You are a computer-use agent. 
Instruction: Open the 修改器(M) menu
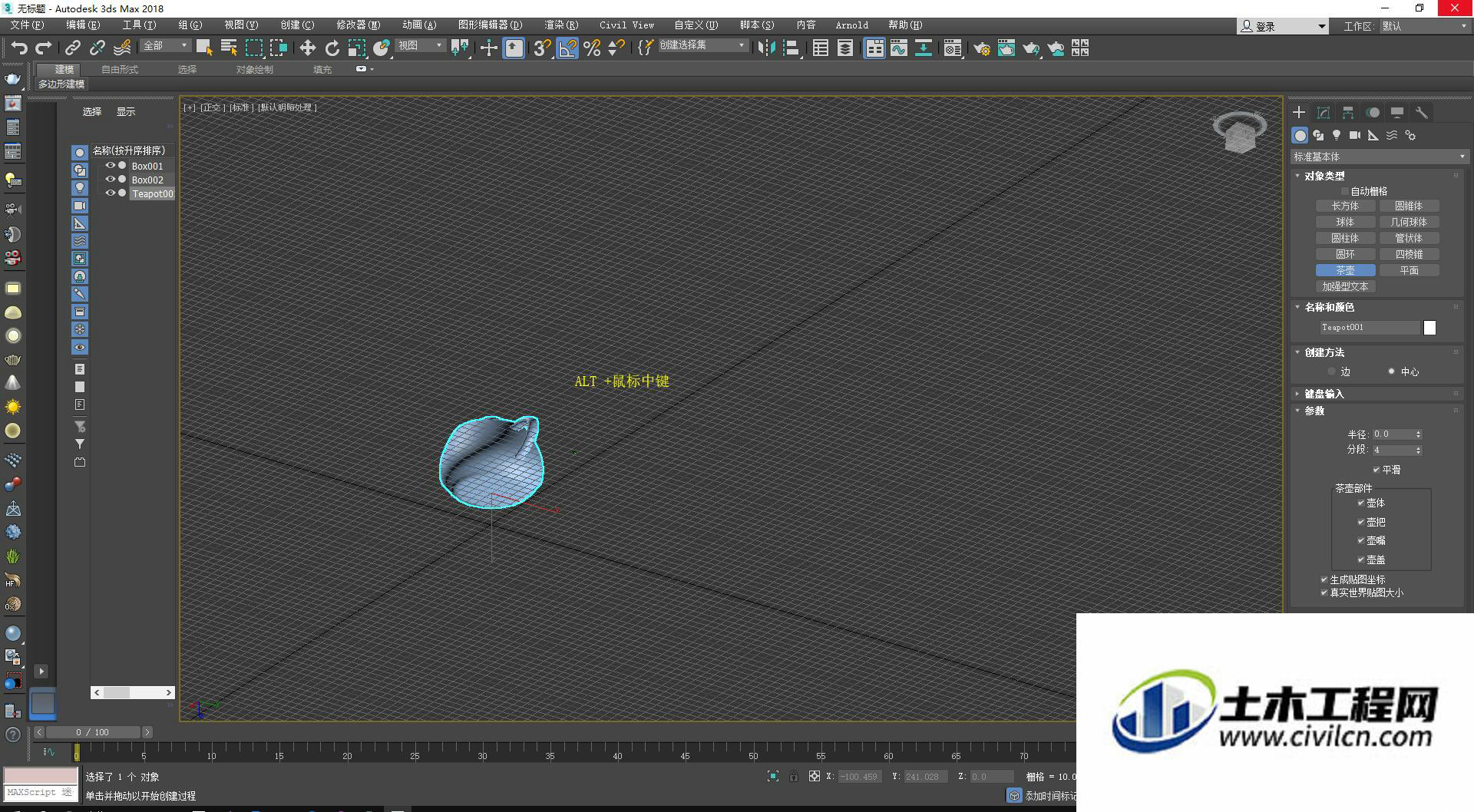point(358,25)
